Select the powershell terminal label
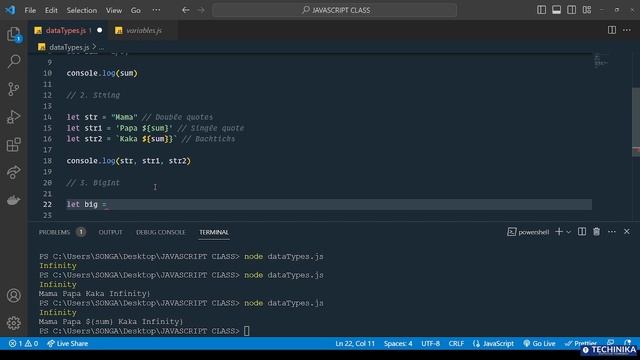Viewport: 640px width, 360px height. click(x=528, y=232)
